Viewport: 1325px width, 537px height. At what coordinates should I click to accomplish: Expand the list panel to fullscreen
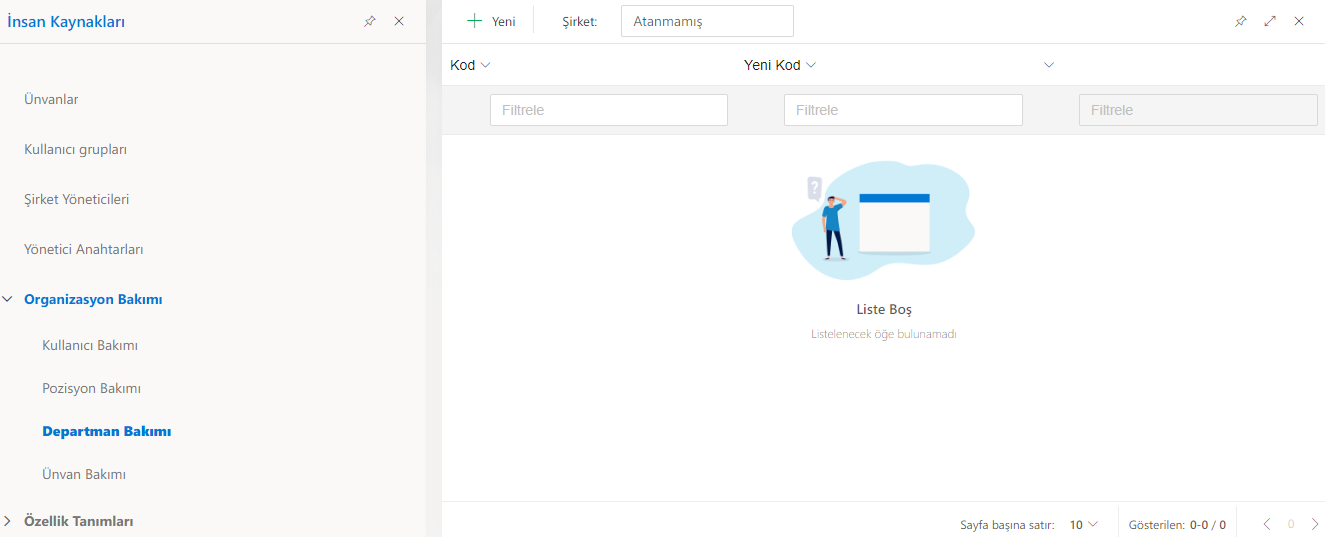1270,21
